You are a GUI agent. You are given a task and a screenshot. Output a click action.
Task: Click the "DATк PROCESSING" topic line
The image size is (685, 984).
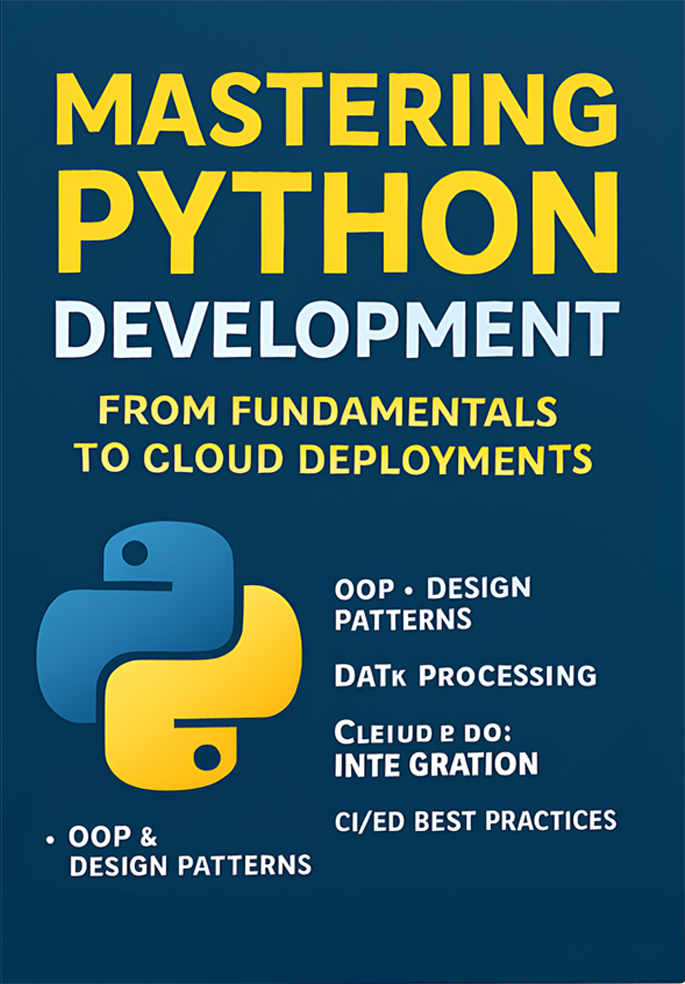click(x=465, y=676)
